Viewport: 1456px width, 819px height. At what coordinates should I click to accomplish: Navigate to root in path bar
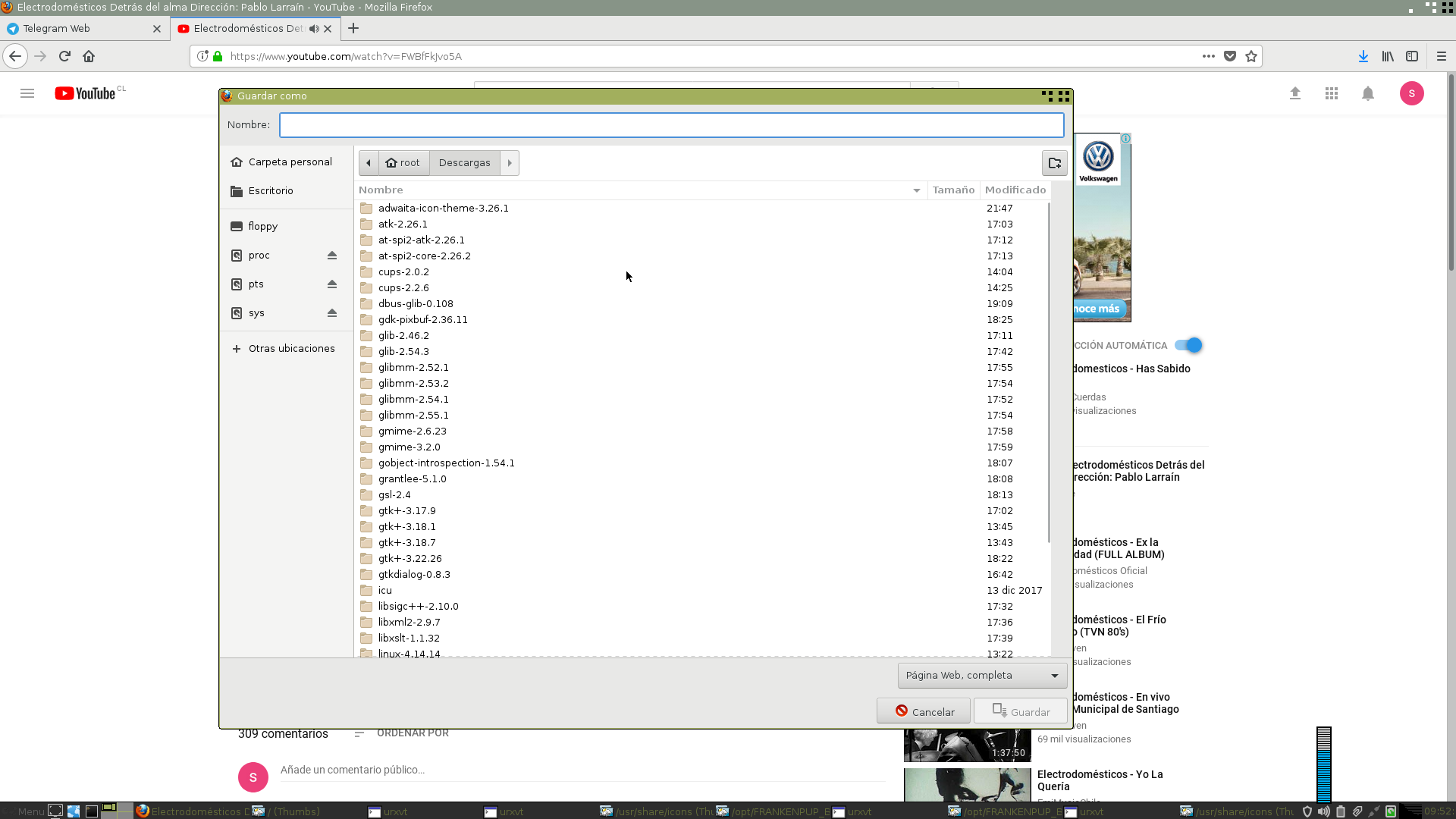(403, 163)
